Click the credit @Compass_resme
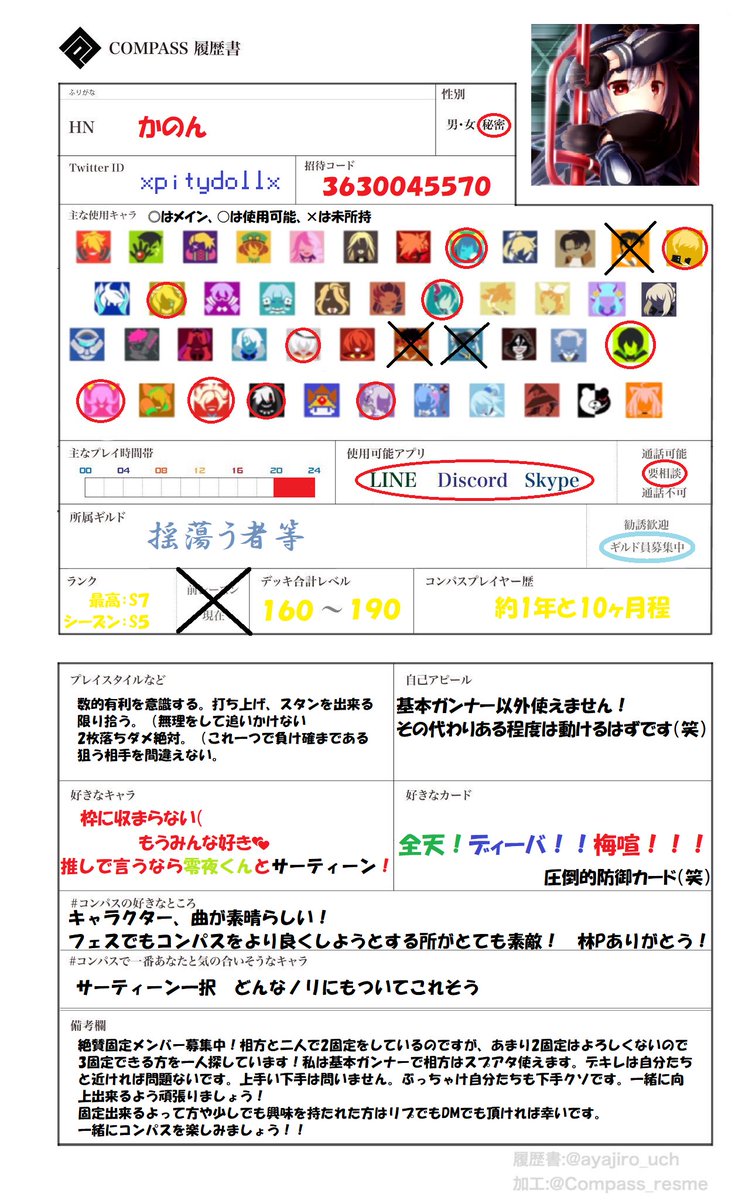The image size is (735, 1200). point(632,1184)
